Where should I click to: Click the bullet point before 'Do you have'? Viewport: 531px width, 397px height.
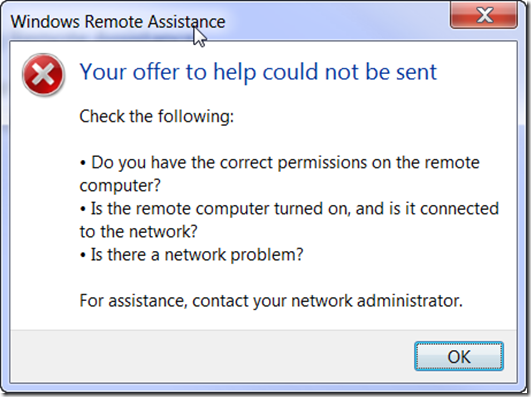pyautogui.click(x=83, y=164)
